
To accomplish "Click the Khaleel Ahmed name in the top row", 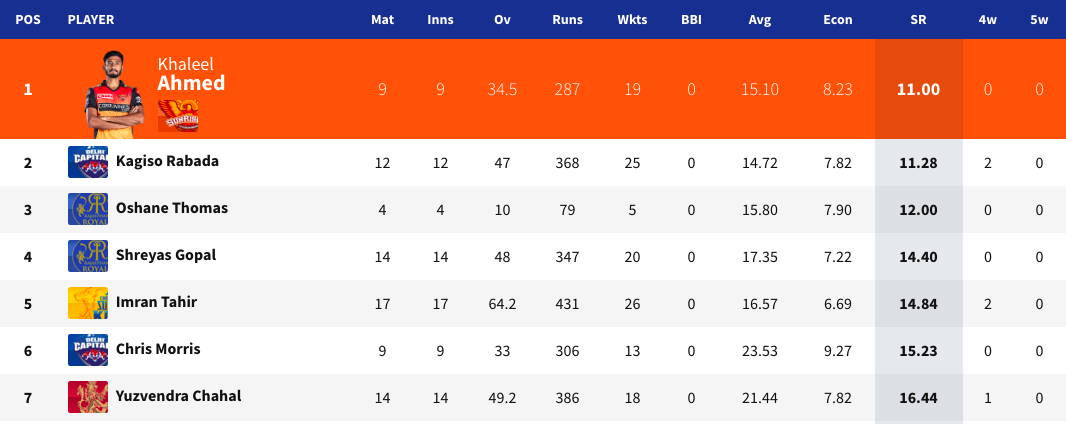I will (191, 75).
